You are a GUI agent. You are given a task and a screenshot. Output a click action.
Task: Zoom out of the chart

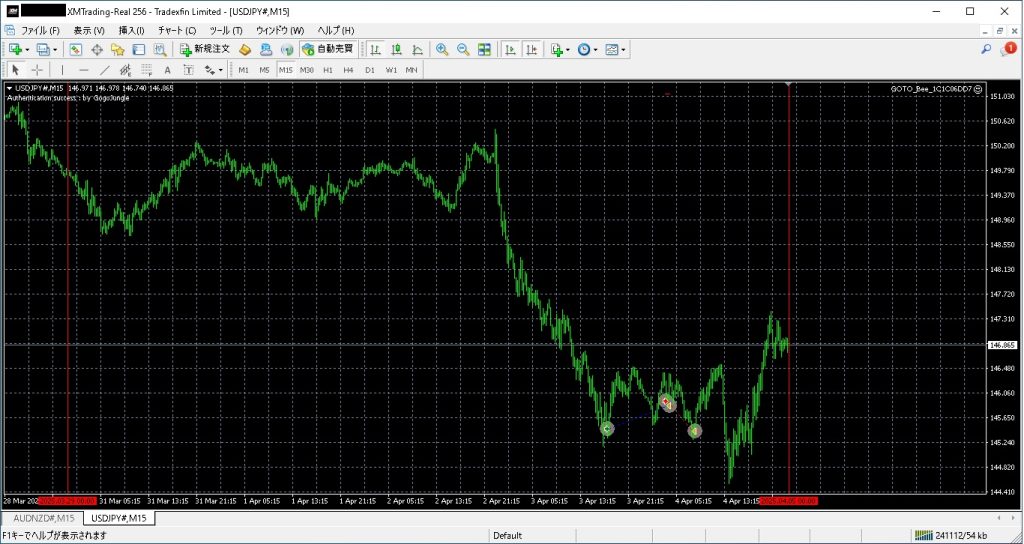click(463, 49)
